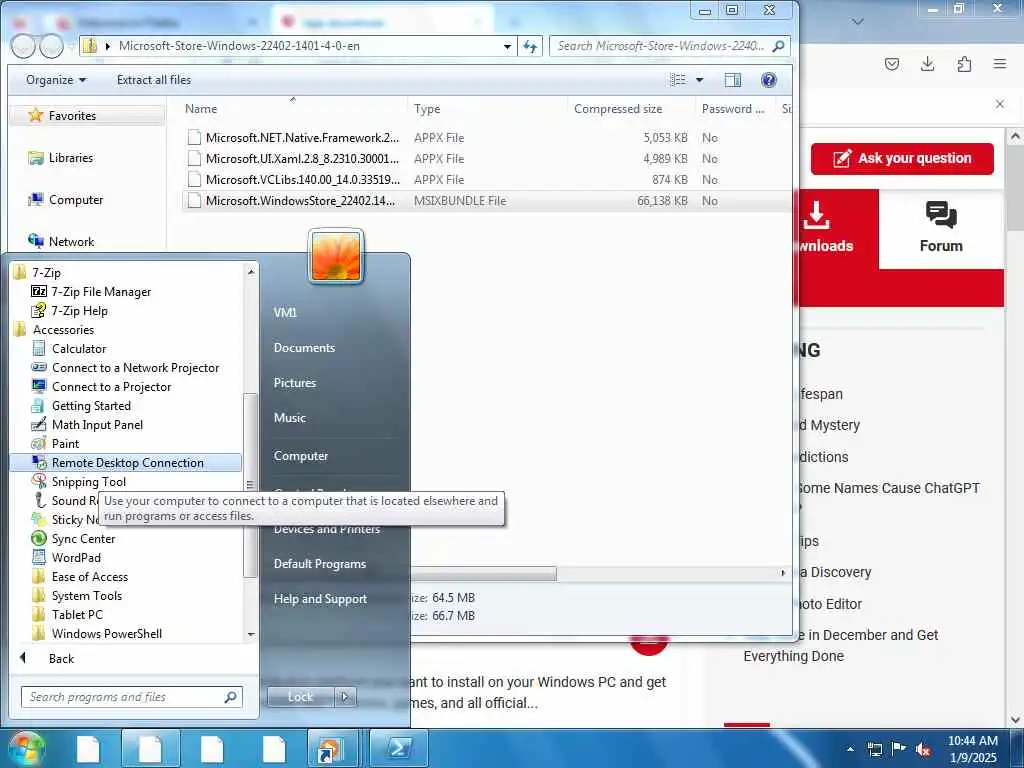Launch Calculator from Accessories

point(79,349)
